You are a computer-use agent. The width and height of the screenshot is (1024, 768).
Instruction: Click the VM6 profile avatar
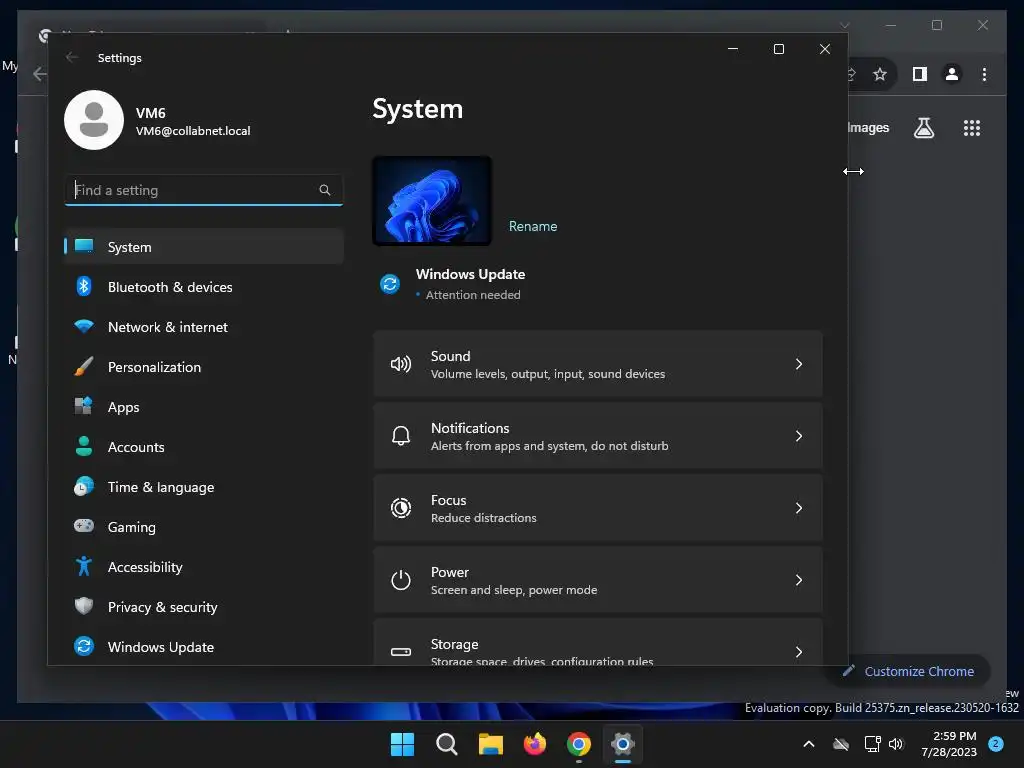pyautogui.click(x=94, y=120)
